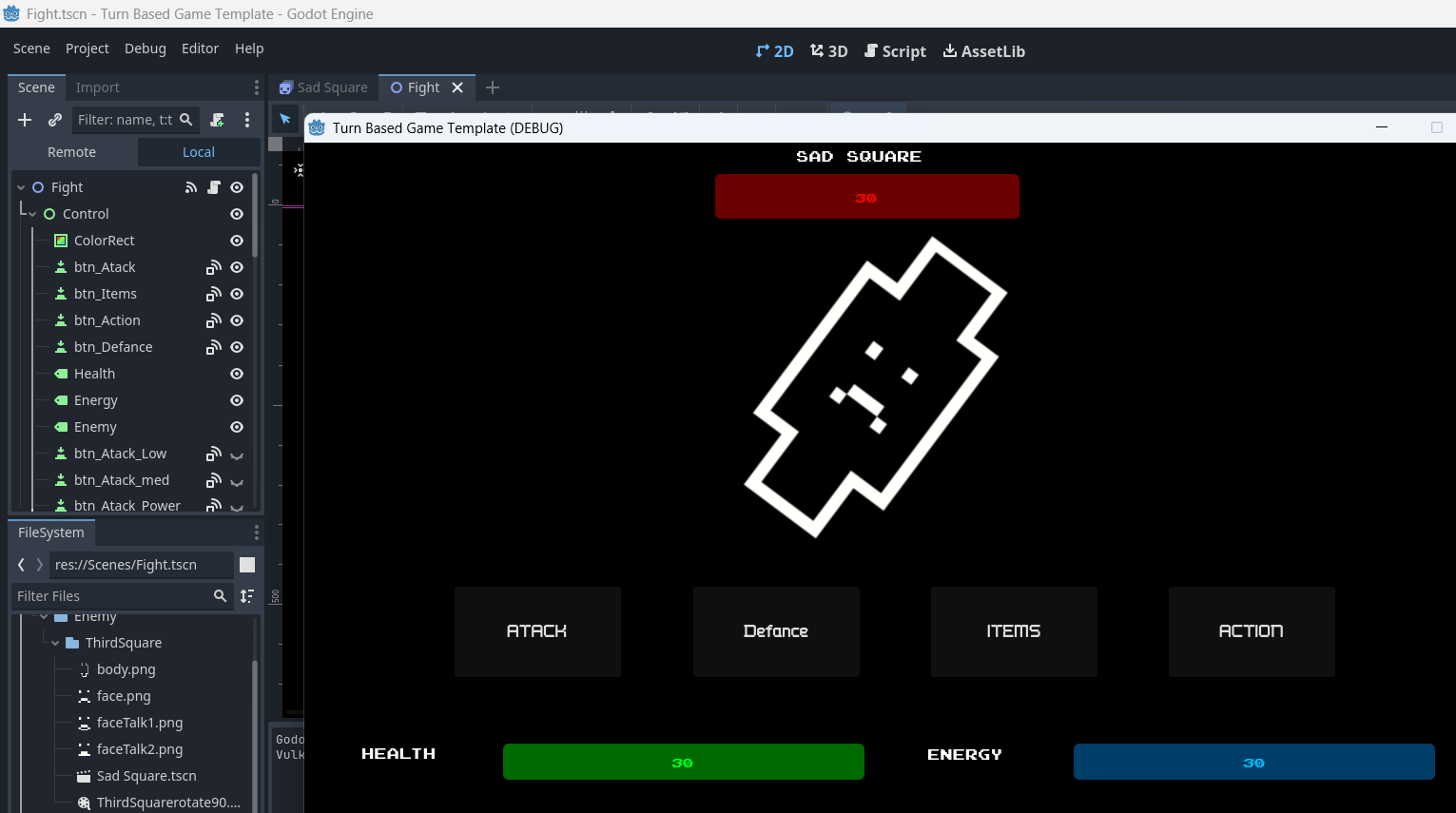
Task: Switch to the Sad Square scene tab
Action: [323, 87]
